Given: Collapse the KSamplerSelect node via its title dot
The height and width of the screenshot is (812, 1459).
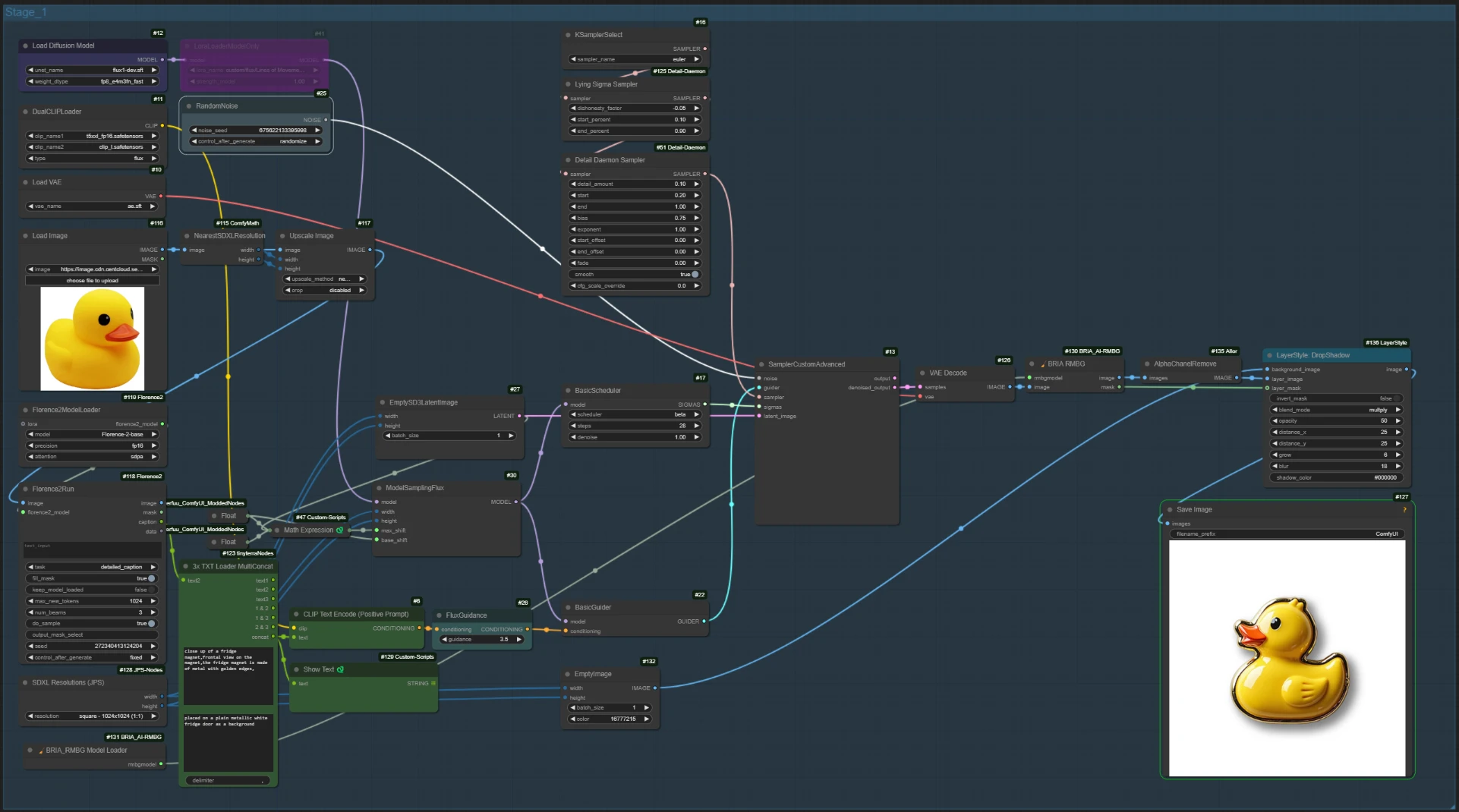Looking at the screenshot, I should 568,35.
